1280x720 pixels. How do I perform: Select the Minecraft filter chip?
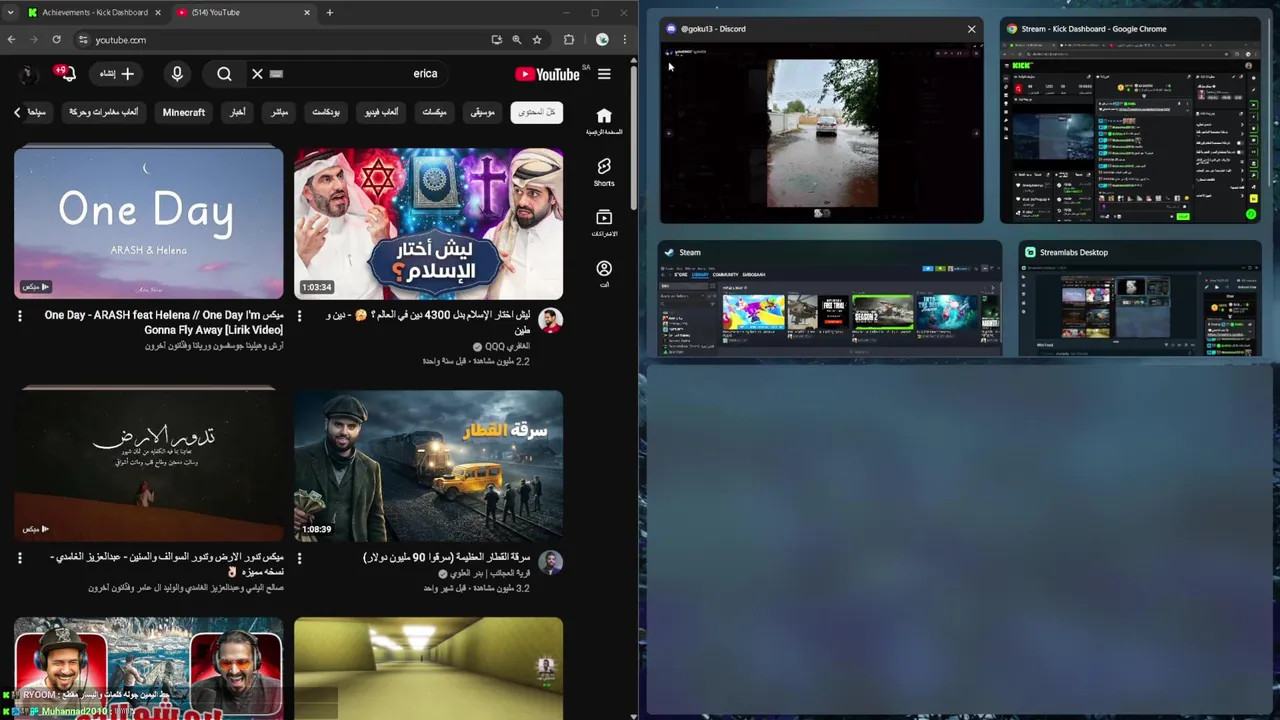tap(184, 112)
